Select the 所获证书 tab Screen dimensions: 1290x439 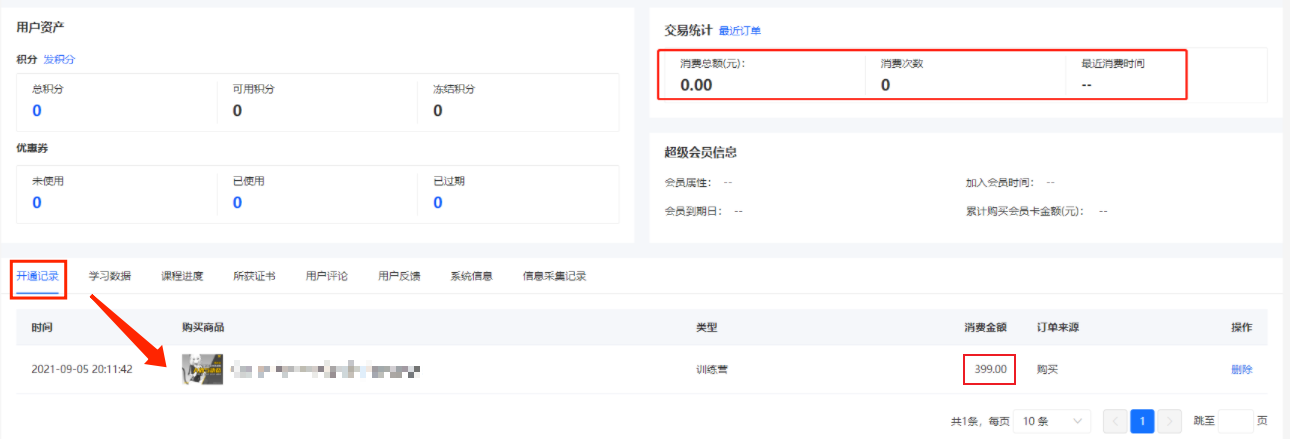tap(254, 276)
